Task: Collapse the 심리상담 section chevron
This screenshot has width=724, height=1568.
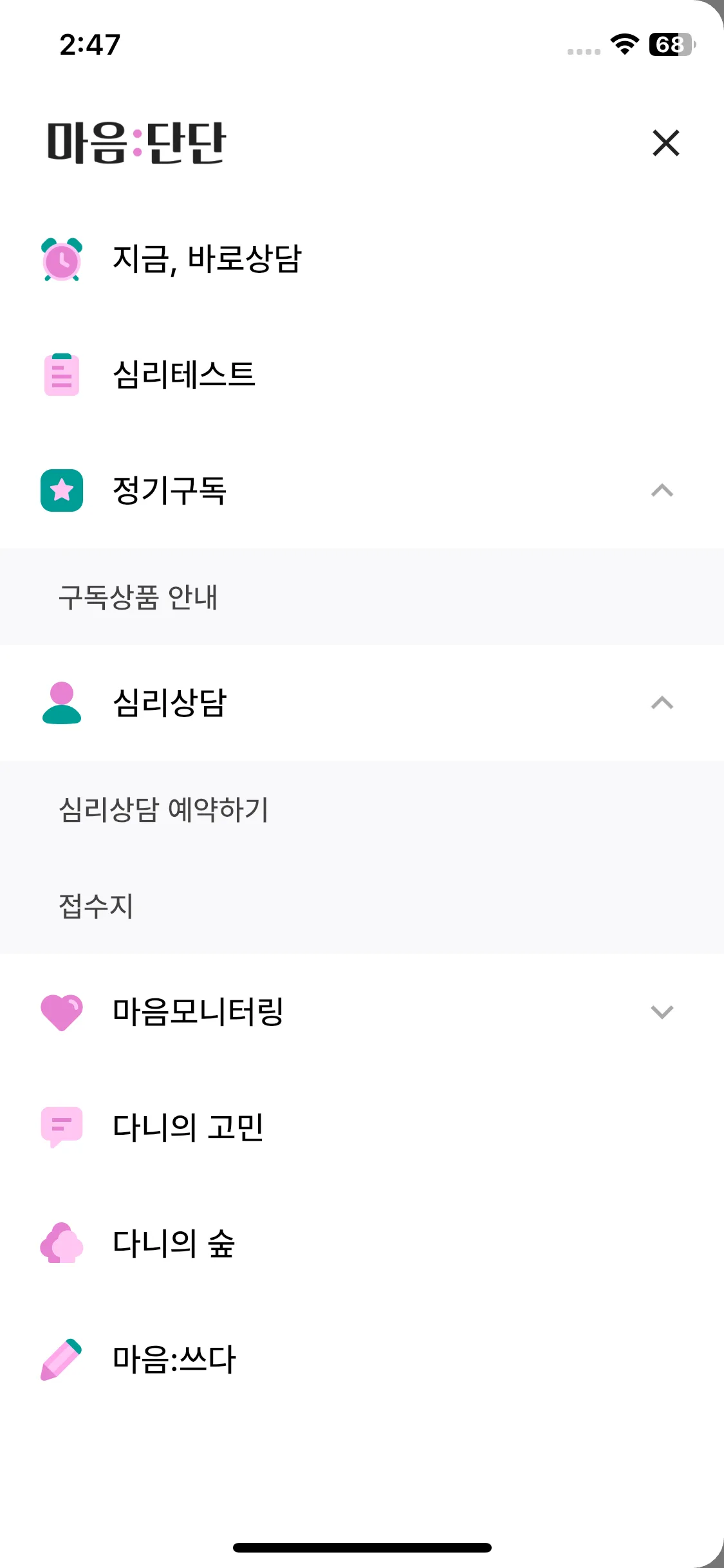Action: [662, 703]
